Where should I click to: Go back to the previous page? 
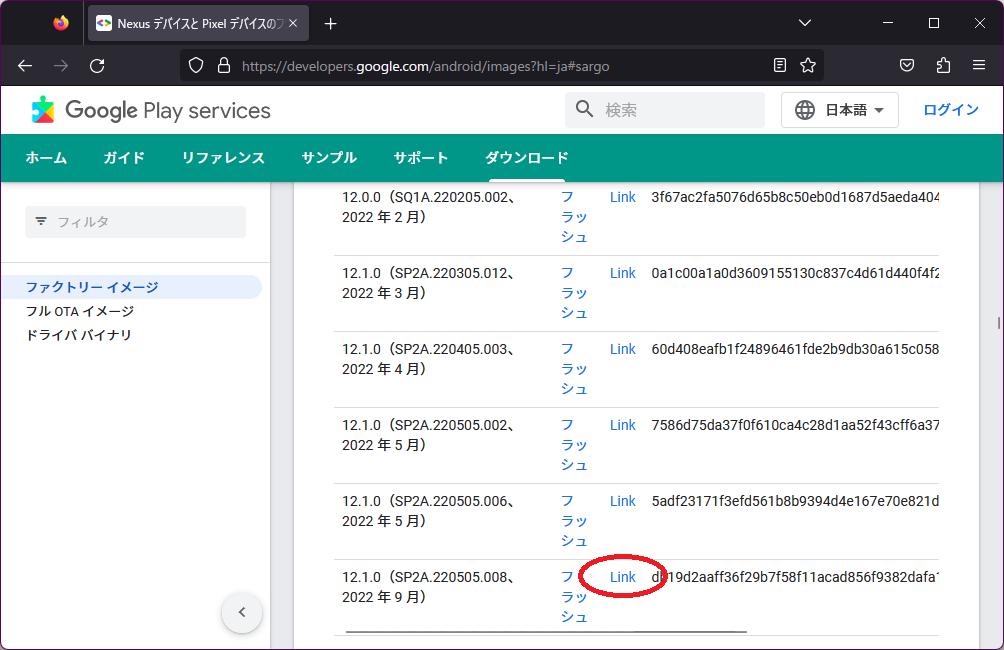point(25,65)
